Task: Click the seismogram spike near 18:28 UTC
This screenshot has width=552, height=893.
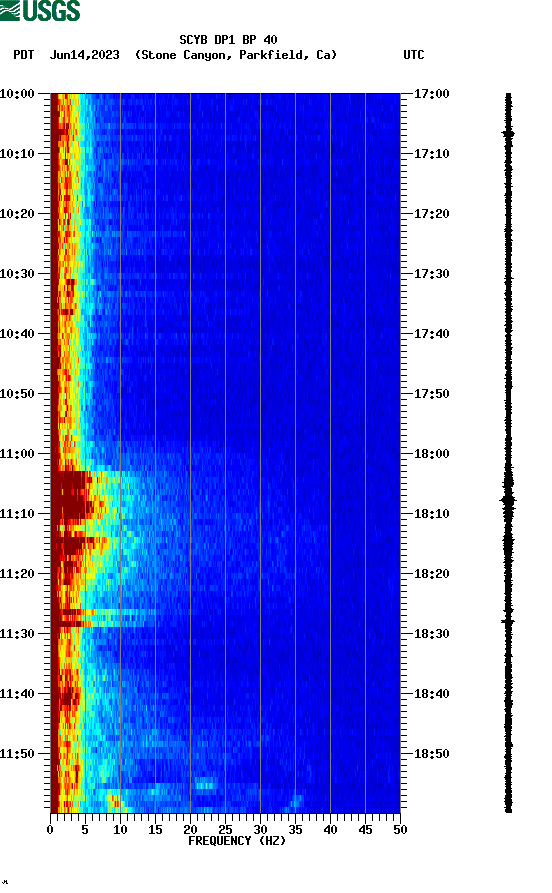Action: 508,621
